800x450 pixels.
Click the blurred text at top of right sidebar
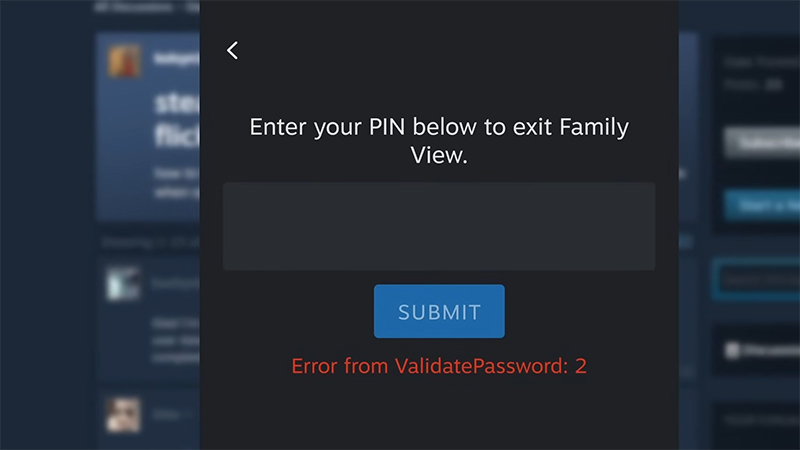click(x=760, y=72)
